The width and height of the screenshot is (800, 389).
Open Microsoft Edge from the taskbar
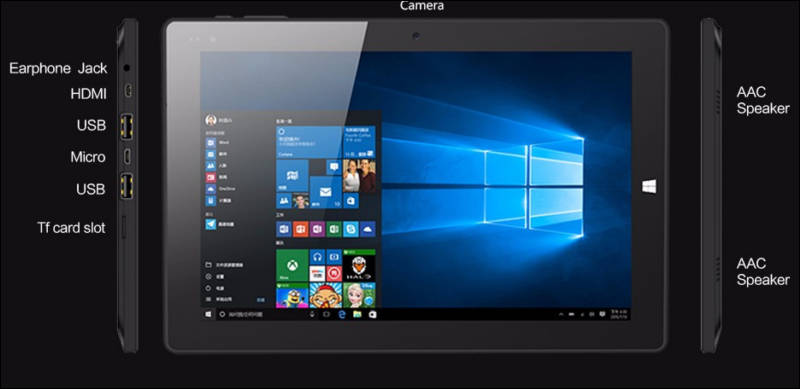pyautogui.click(x=342, y=314)
